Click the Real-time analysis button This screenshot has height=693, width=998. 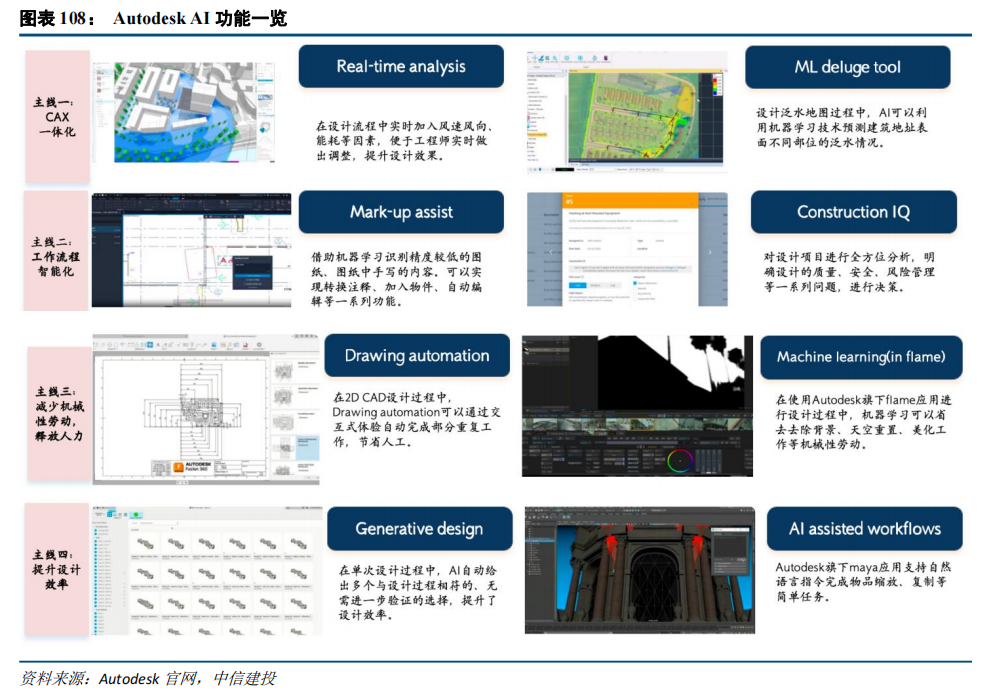400,67
